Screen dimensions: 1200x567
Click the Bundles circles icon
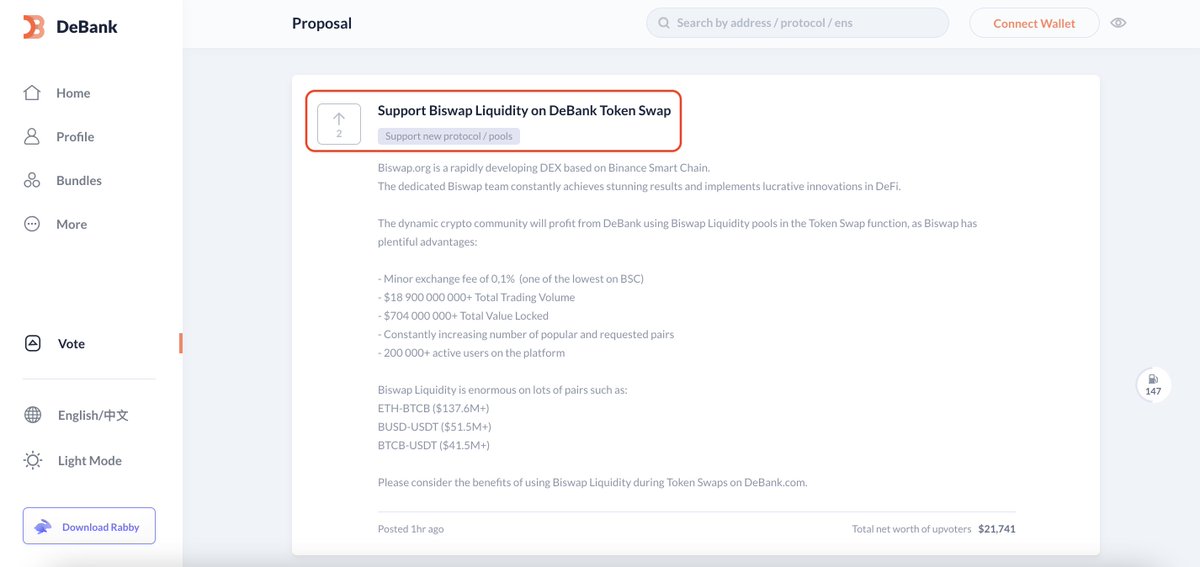32,181
